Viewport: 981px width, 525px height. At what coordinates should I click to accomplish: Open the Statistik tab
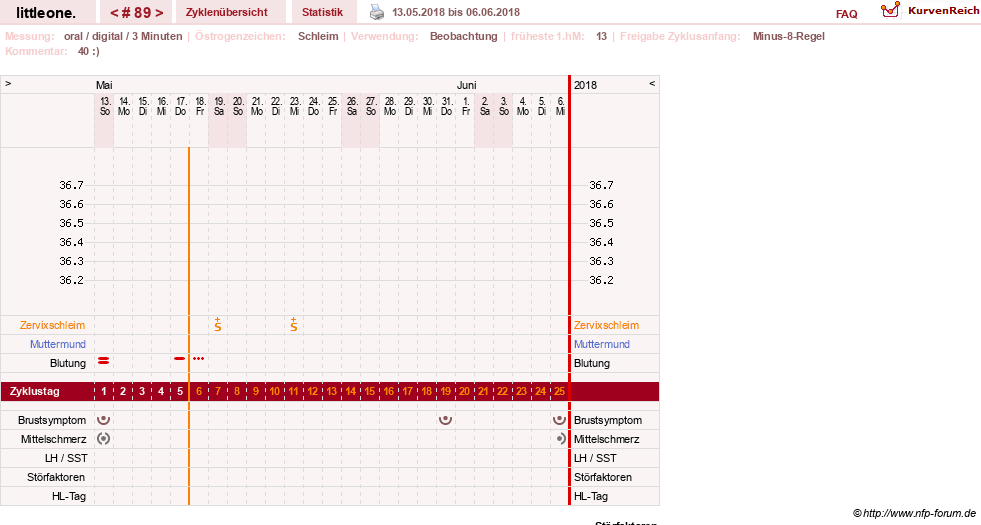[x=322, y=12]
